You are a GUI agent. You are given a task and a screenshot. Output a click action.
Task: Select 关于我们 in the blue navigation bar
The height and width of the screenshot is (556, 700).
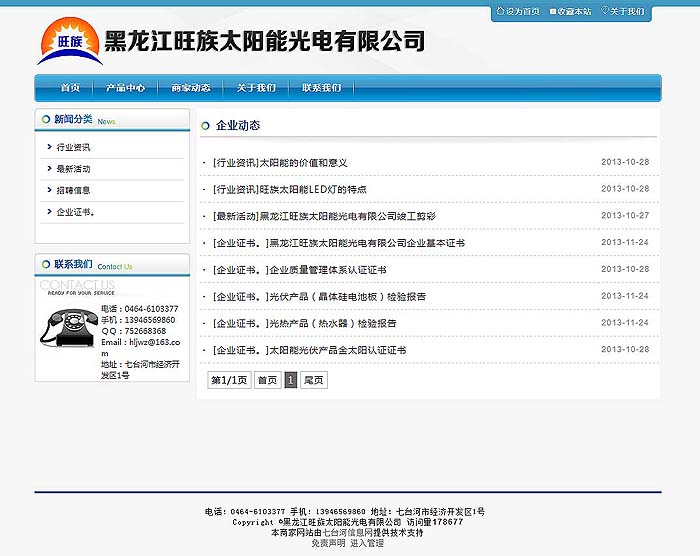click(x=256, y=88)
